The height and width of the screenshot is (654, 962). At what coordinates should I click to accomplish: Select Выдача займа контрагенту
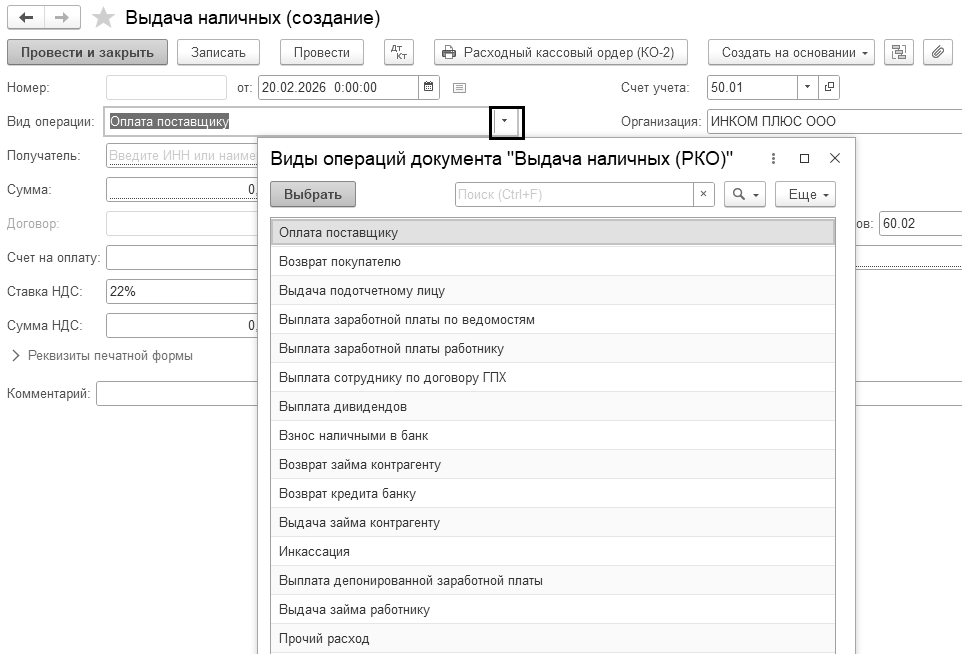pos(553,522)
